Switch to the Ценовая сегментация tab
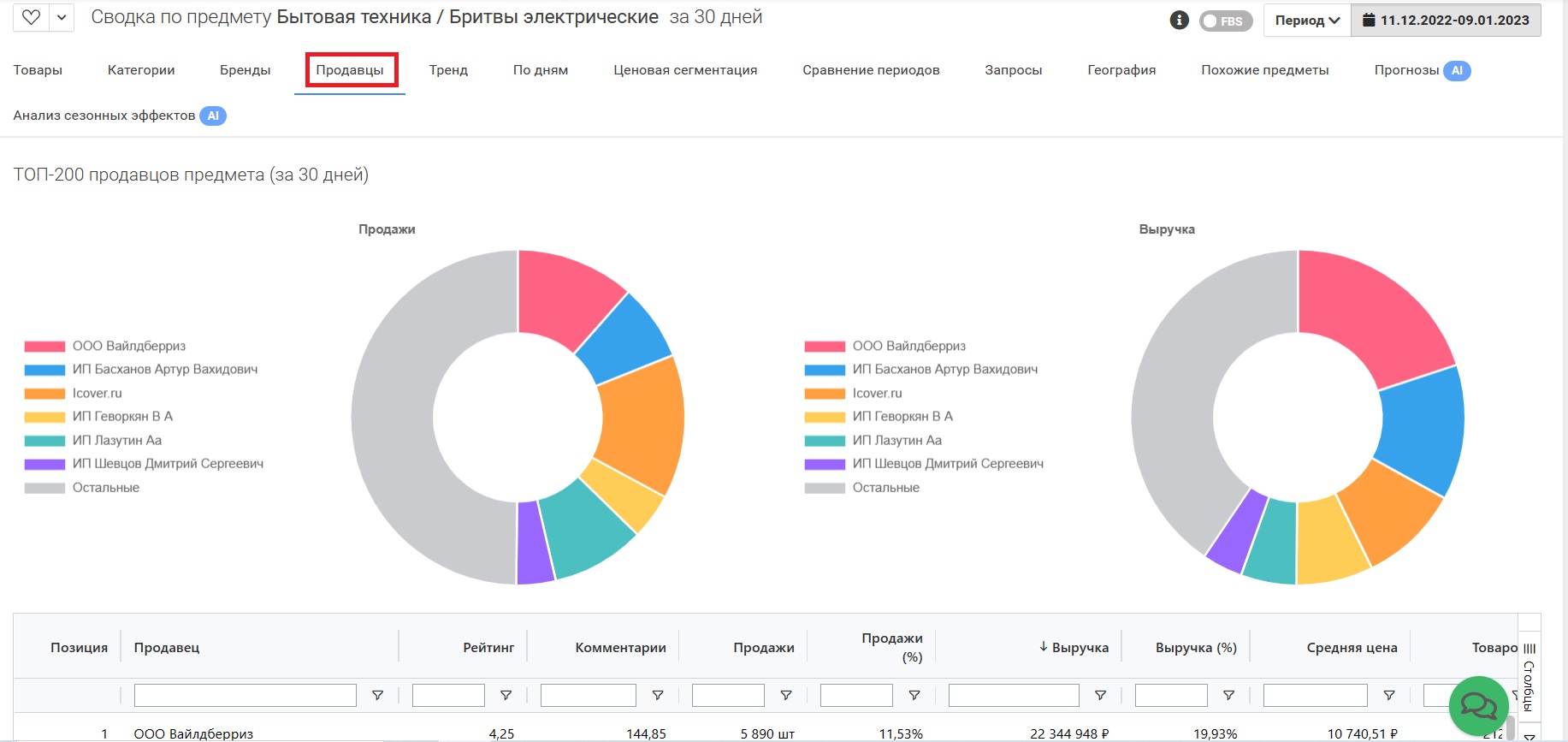 point(684,70)
